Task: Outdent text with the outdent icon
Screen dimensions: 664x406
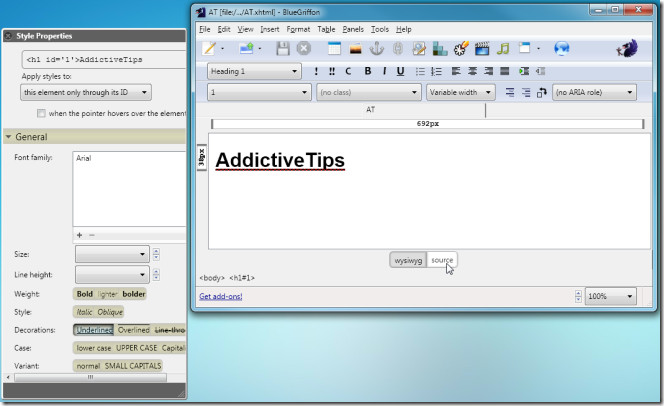Action: coord(540,71)
